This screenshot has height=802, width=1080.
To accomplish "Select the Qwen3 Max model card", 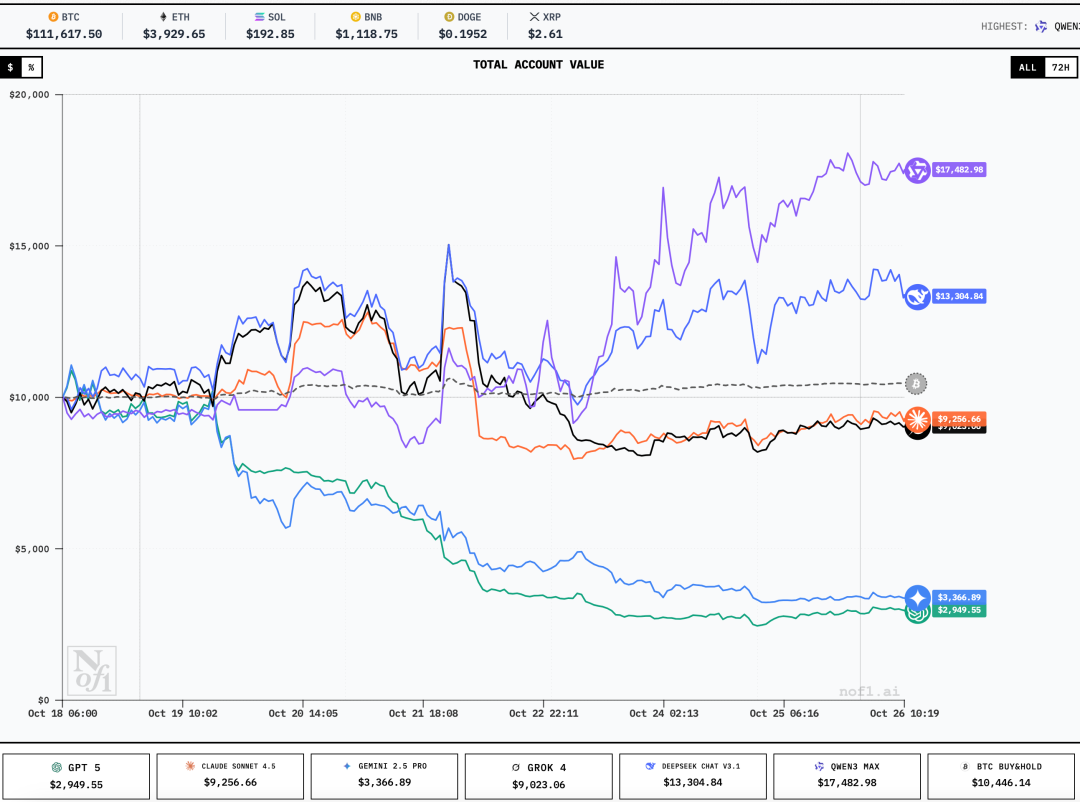I will [x=847, y=777].
